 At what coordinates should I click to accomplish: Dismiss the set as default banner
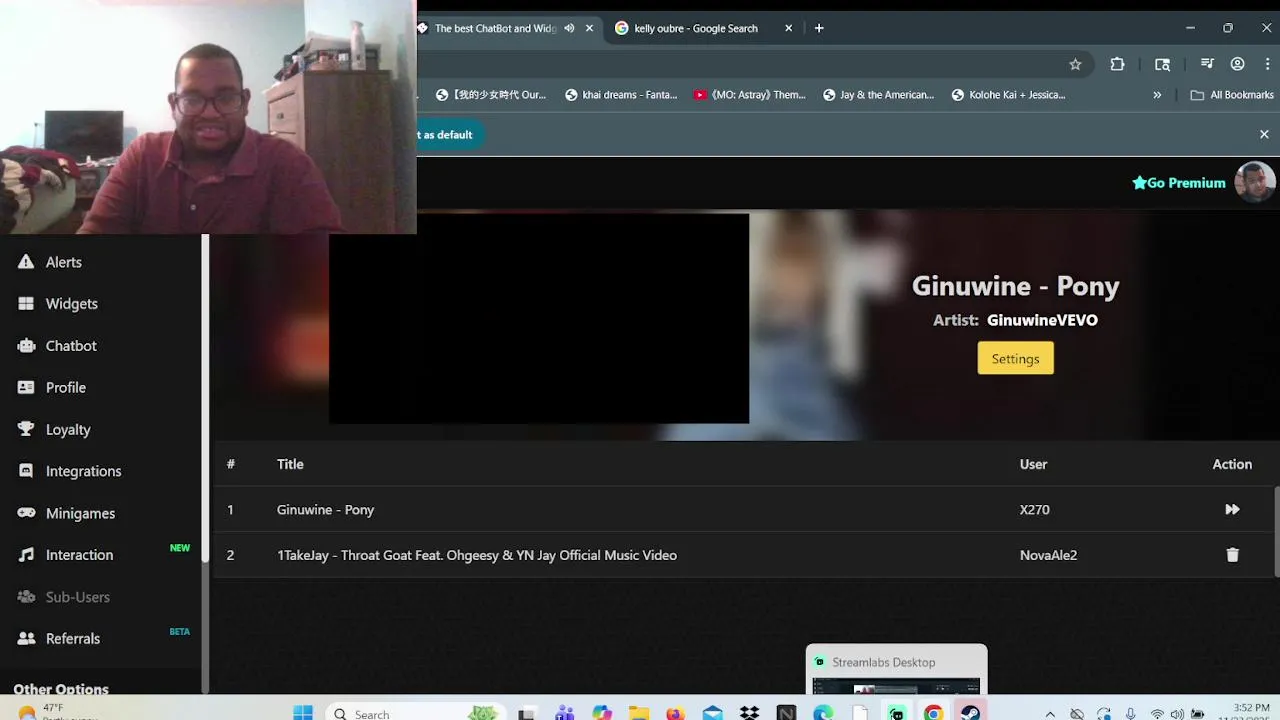[1264, 134]
